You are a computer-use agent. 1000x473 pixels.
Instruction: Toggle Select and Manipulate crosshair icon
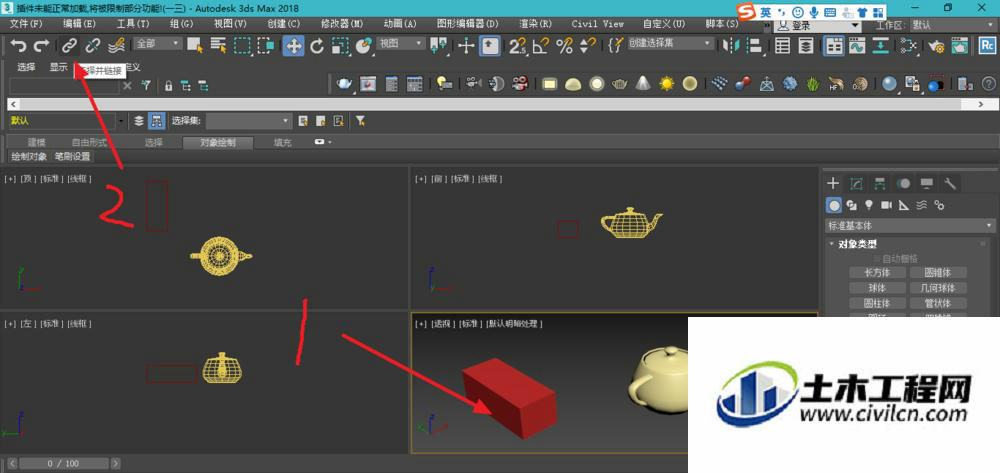tap(467, 45)
